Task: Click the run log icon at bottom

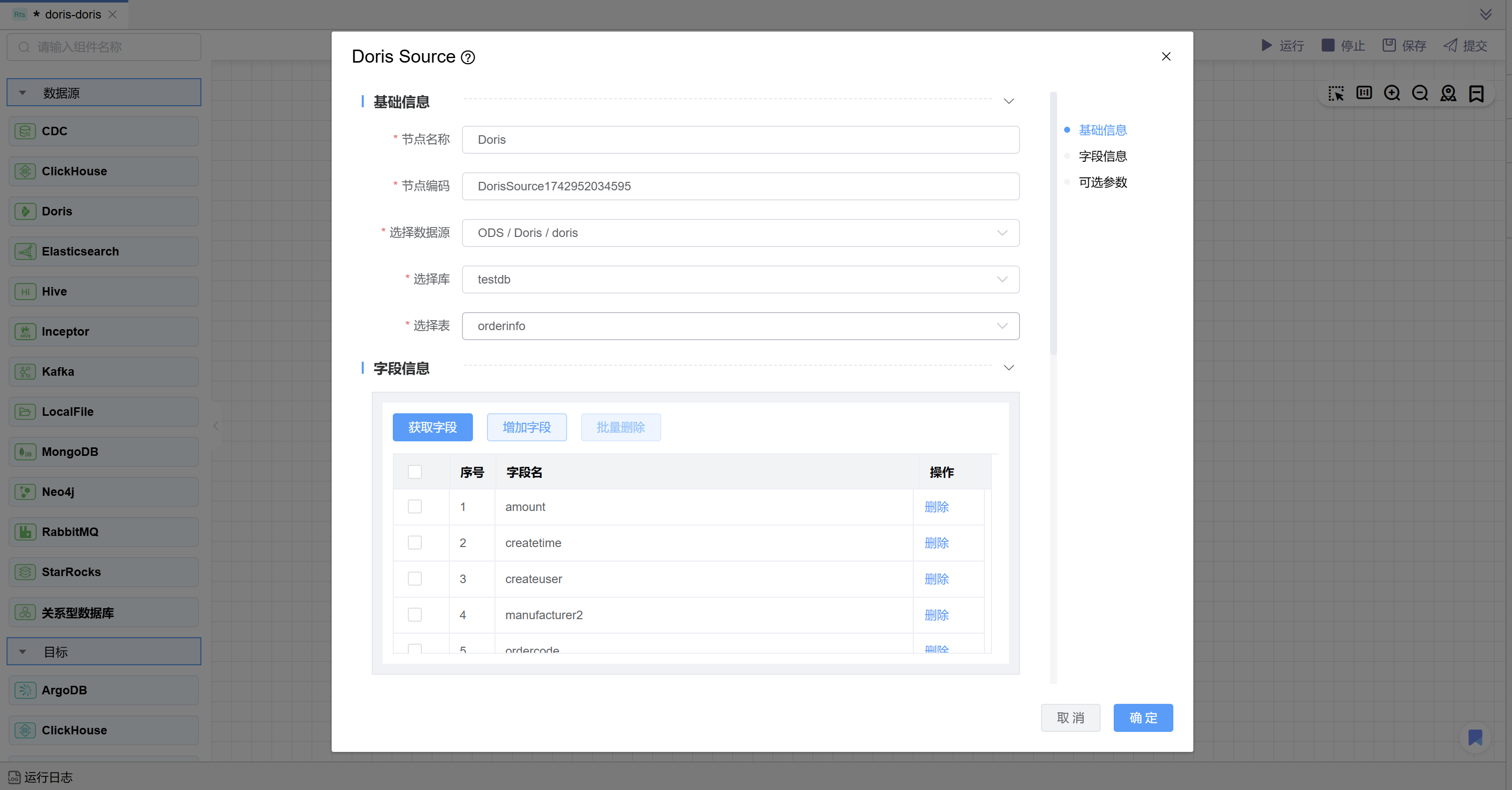Action: point(14,777)
